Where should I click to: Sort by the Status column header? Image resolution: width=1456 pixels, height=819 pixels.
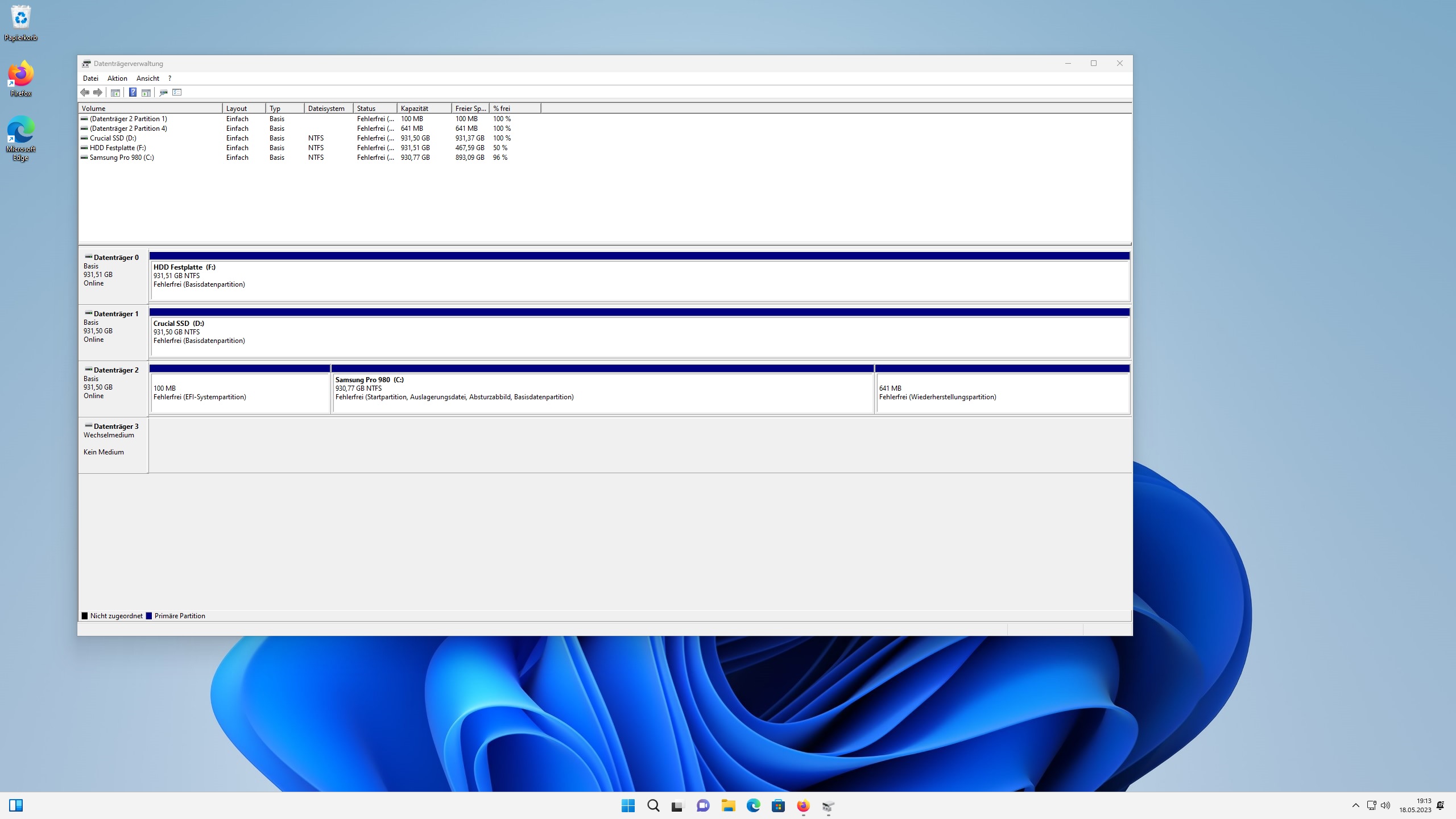[375, 108]
